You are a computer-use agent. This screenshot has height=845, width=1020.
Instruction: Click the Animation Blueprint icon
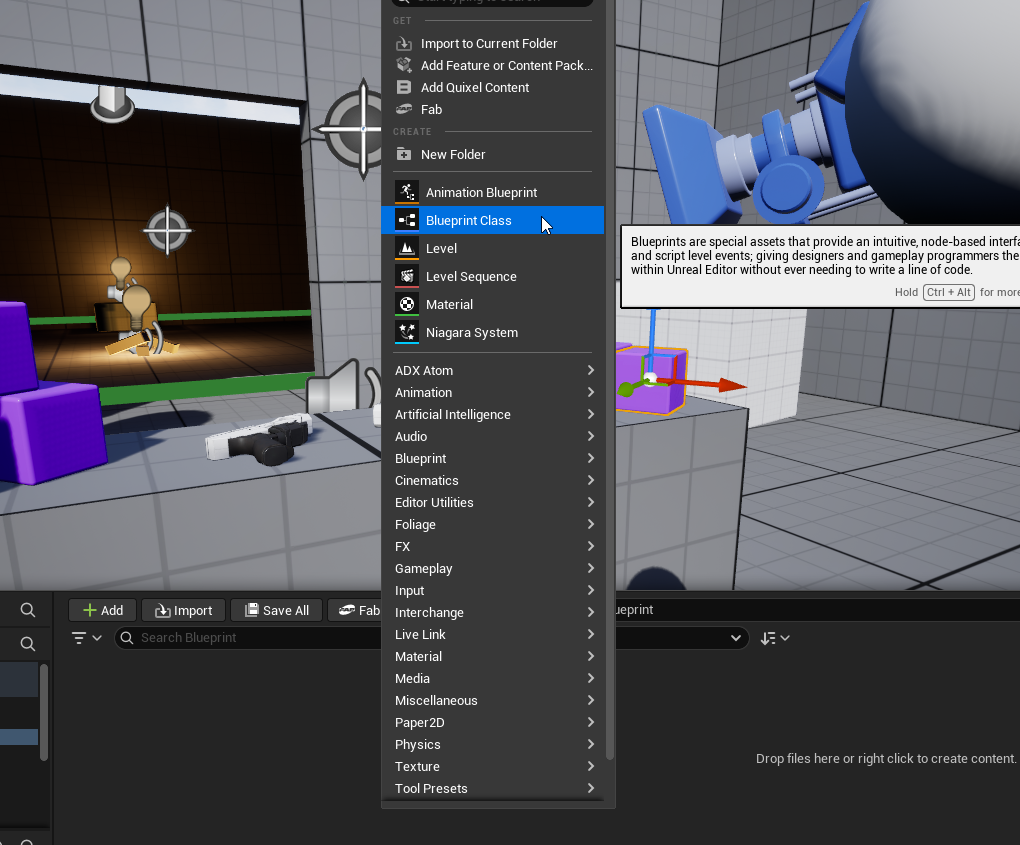(x=407, y=192)
